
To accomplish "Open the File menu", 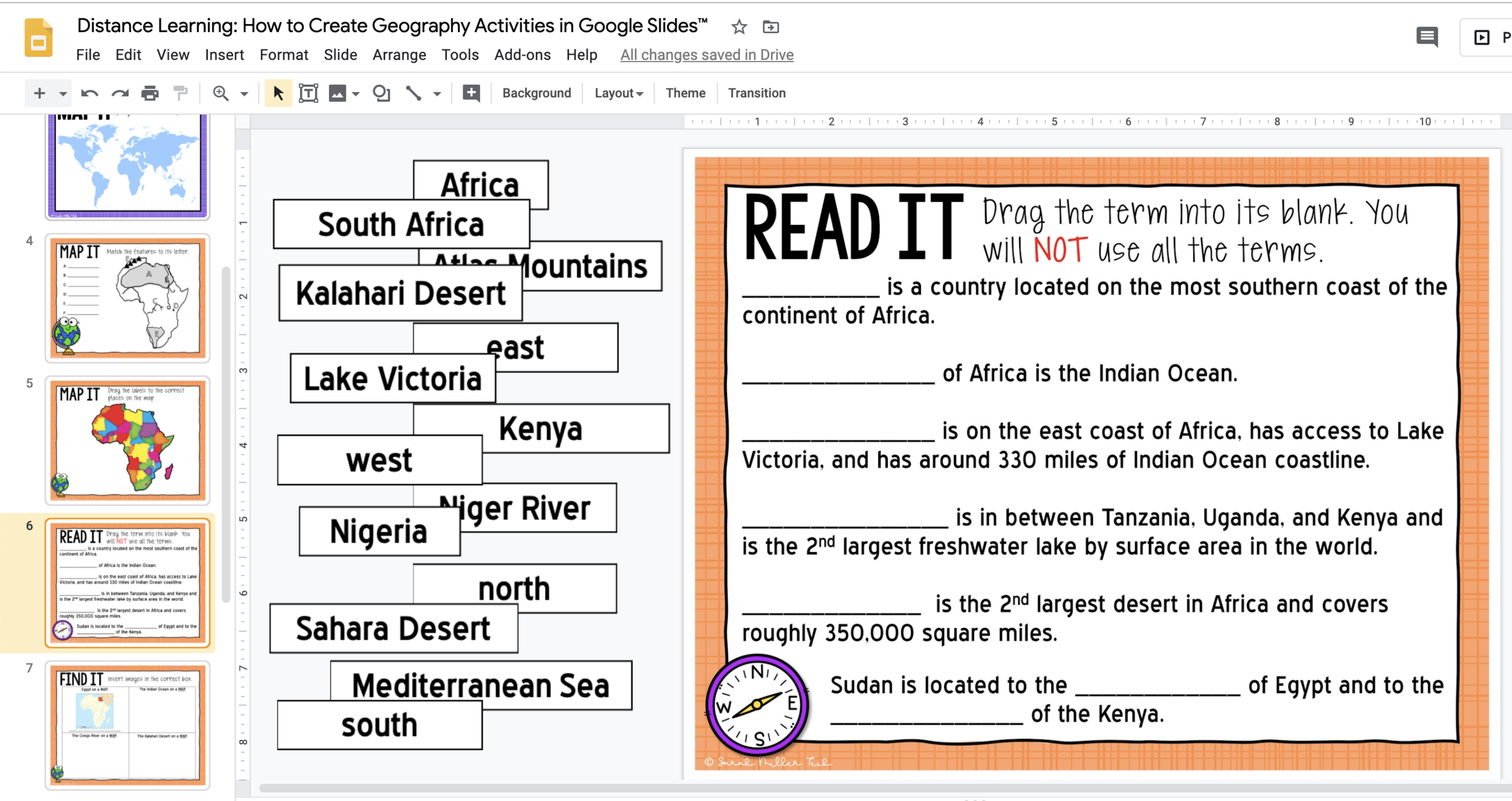I will pyautogui.click(x=88, y=55).
